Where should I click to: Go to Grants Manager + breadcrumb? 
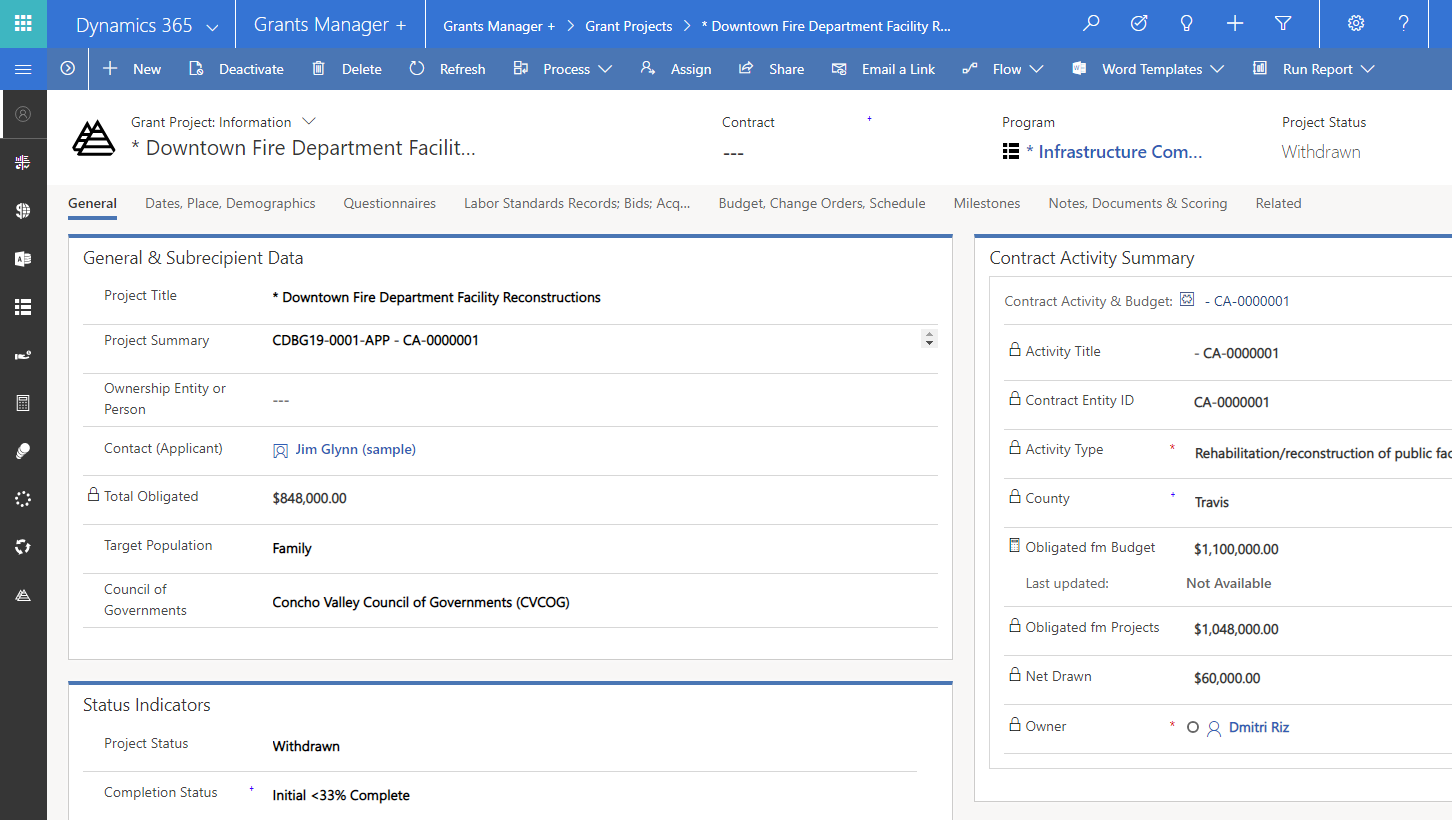click(x=499, y=27)
